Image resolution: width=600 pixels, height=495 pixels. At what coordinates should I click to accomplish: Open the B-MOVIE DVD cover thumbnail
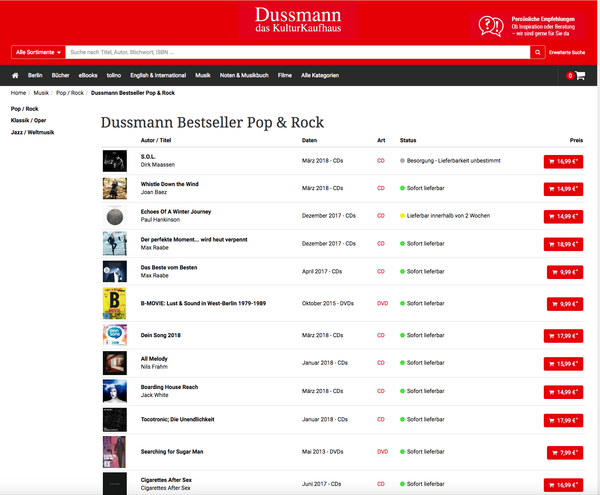[x=114, y=303]
